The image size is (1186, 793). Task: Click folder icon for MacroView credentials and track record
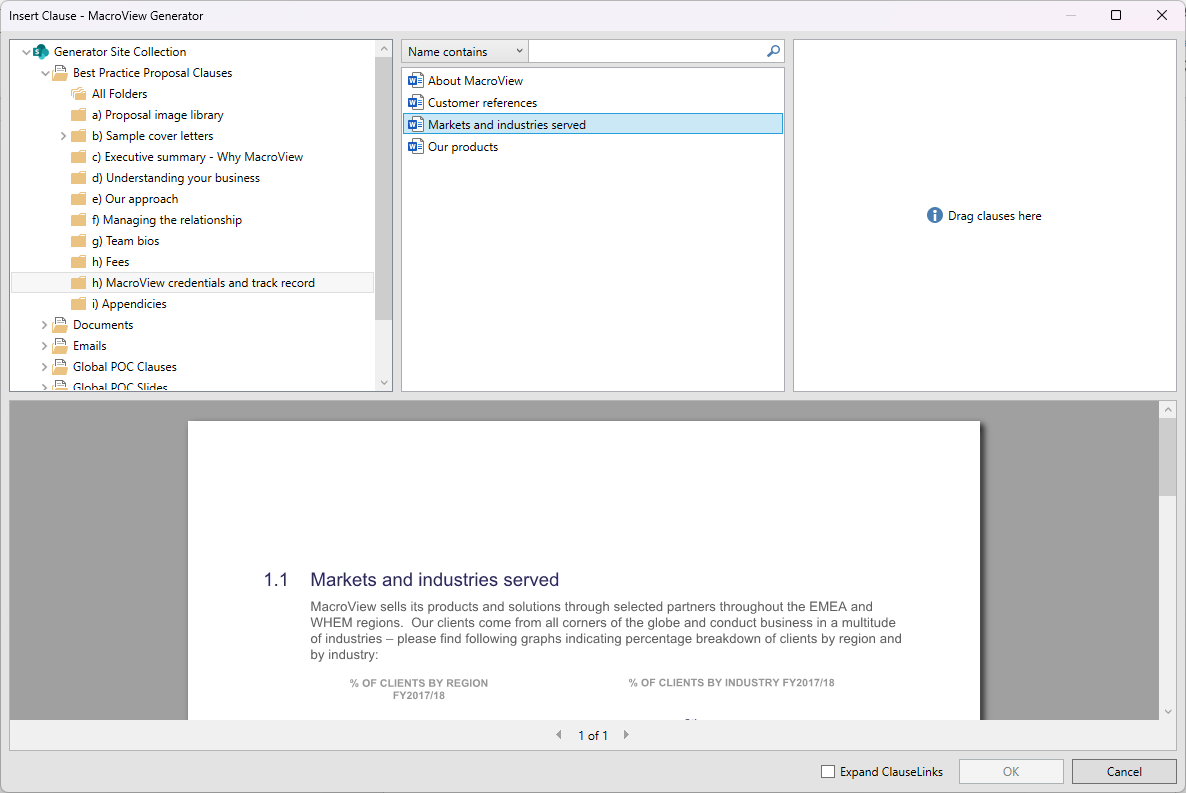[x=79, y=283]
